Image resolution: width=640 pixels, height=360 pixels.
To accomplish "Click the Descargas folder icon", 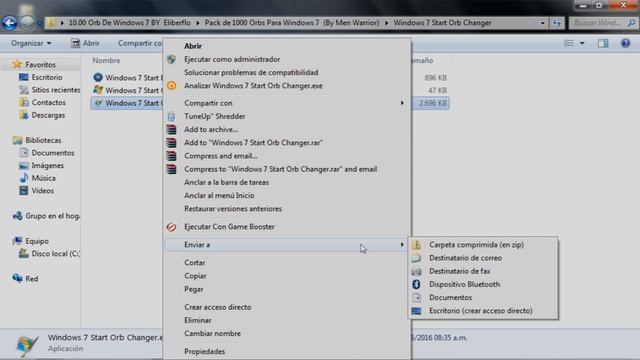I will click(x=24, y=115).
